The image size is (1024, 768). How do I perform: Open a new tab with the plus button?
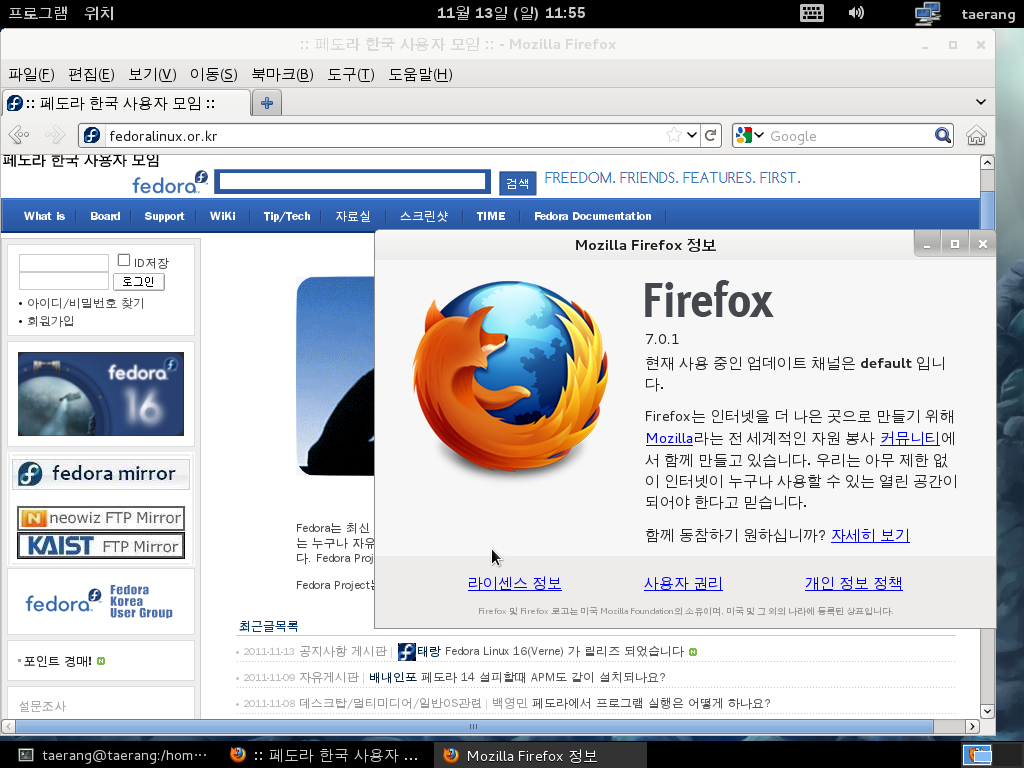point(266,103)
